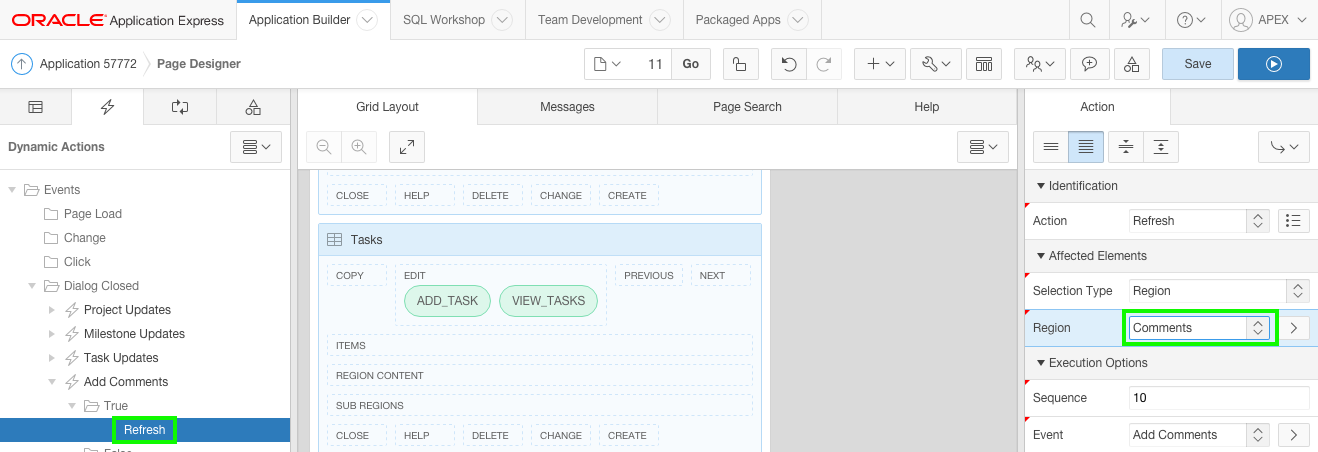1318x452 pixels.
Task: Switch to the Page Search tab
Action: (747, 107)
